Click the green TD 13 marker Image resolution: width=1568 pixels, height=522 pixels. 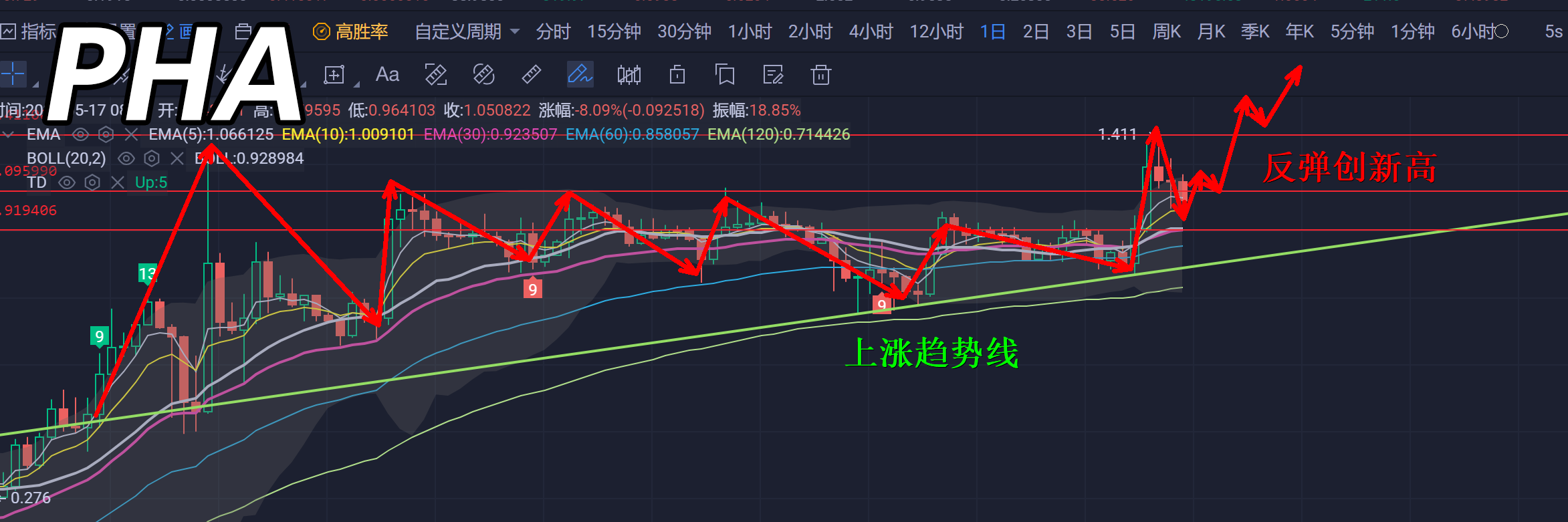(x=147, y=273)
